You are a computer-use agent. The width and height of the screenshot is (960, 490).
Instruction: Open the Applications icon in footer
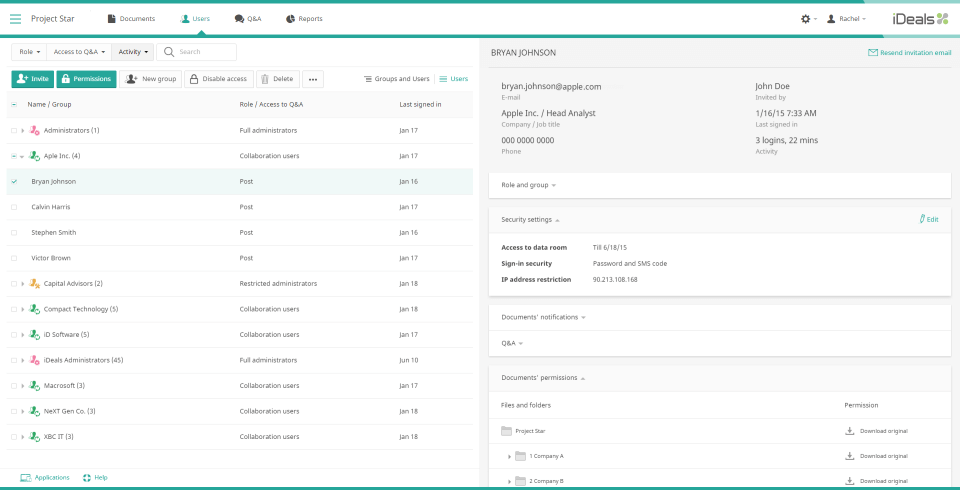(x=26, y=478)
